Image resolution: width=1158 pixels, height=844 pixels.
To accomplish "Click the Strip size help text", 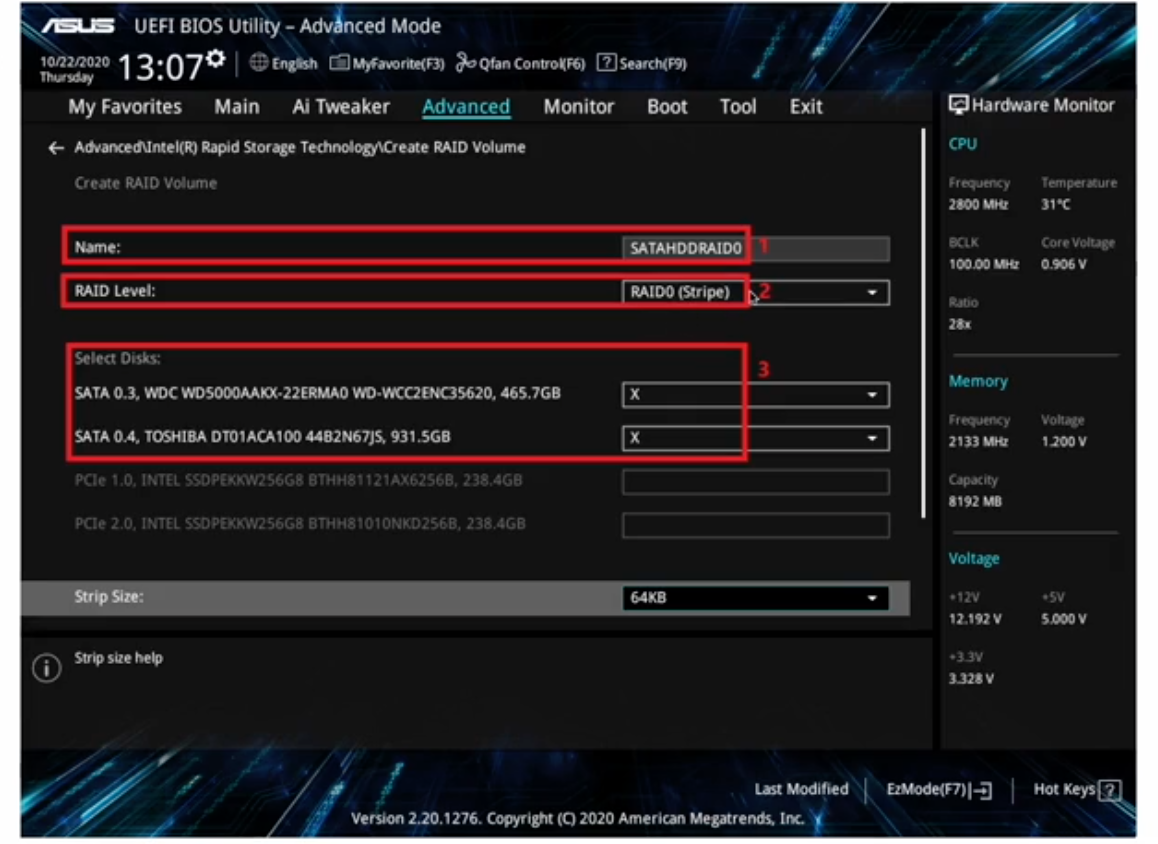I will [118, 659].
